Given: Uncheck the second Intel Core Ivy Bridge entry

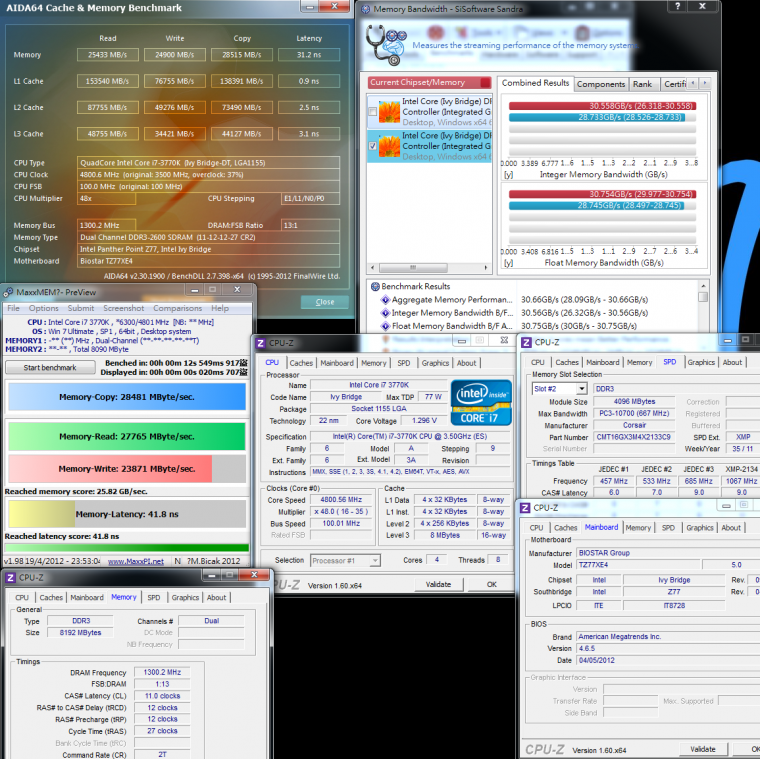Looking at the screenshot, I should click(374, 146).
